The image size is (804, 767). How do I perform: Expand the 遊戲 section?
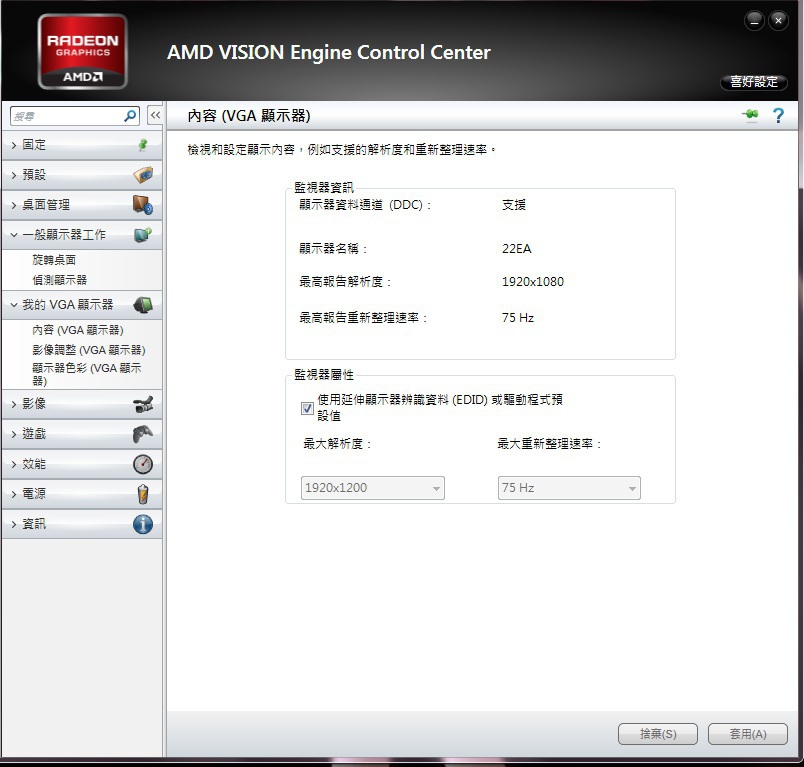(x=82, y=434)
